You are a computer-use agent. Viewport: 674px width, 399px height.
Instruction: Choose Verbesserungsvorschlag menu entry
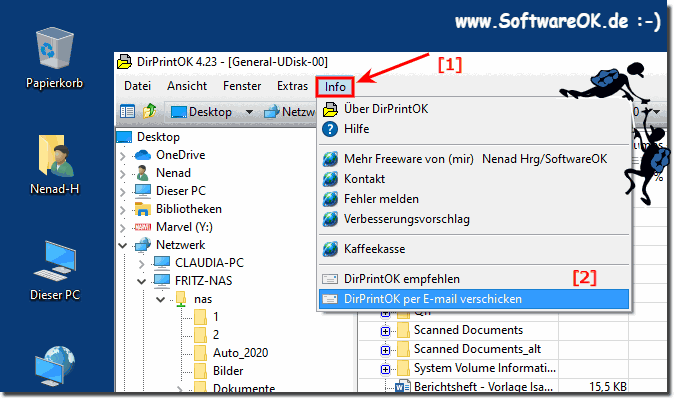tap(474, 219)
